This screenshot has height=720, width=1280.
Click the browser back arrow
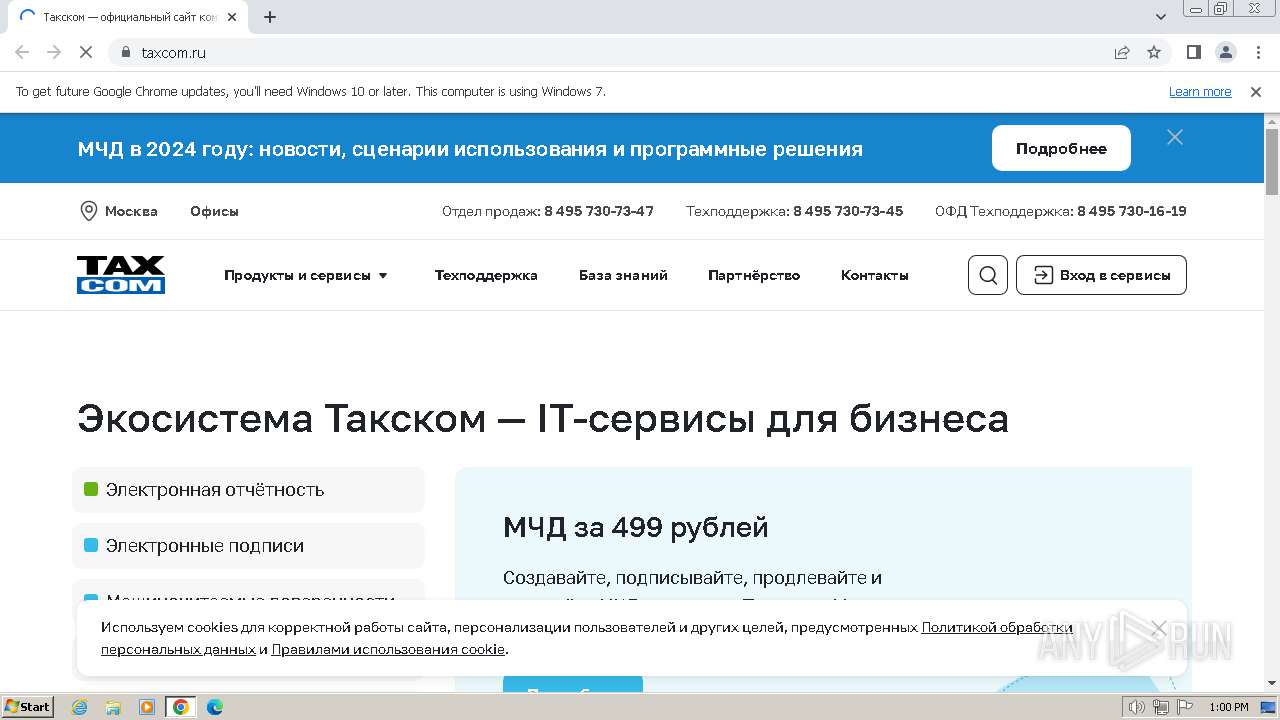[22, 52]
